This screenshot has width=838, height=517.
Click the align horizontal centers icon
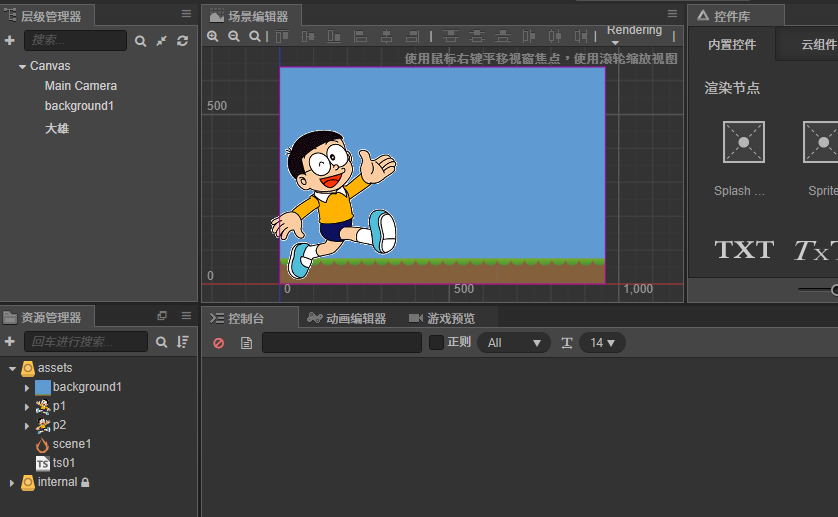386,36
